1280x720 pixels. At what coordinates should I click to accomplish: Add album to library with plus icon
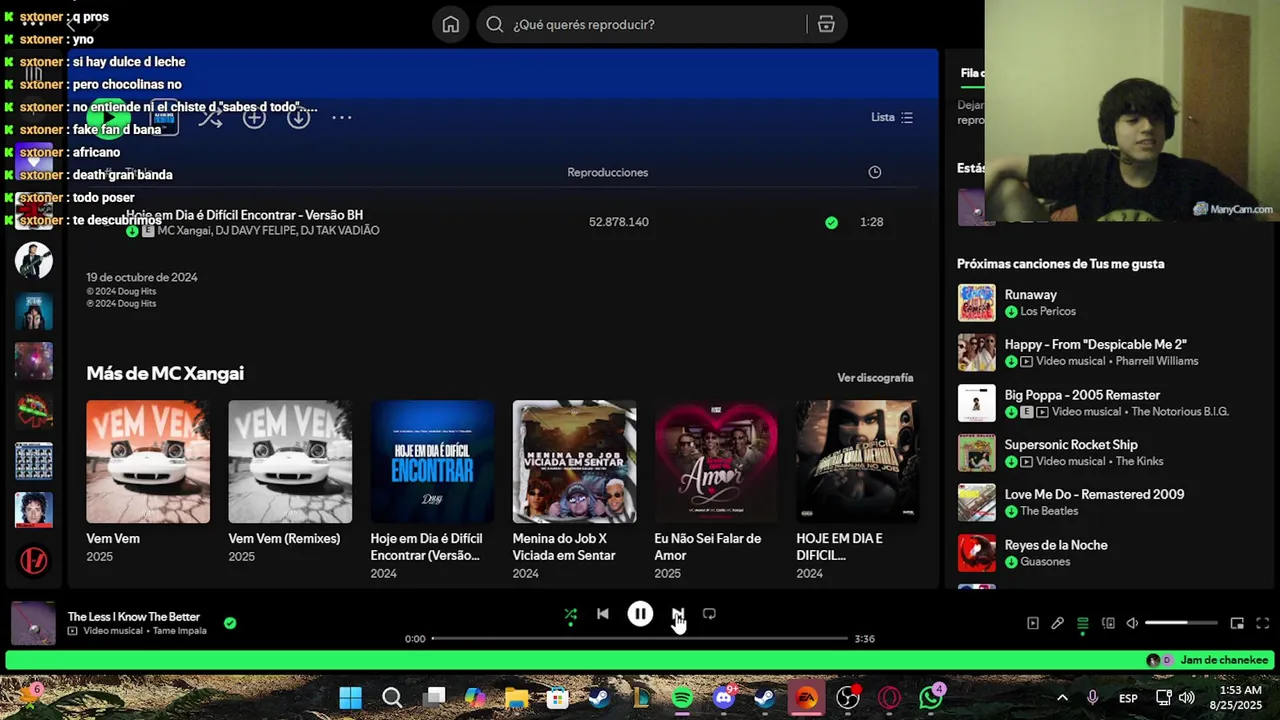[x=254, y=118]
